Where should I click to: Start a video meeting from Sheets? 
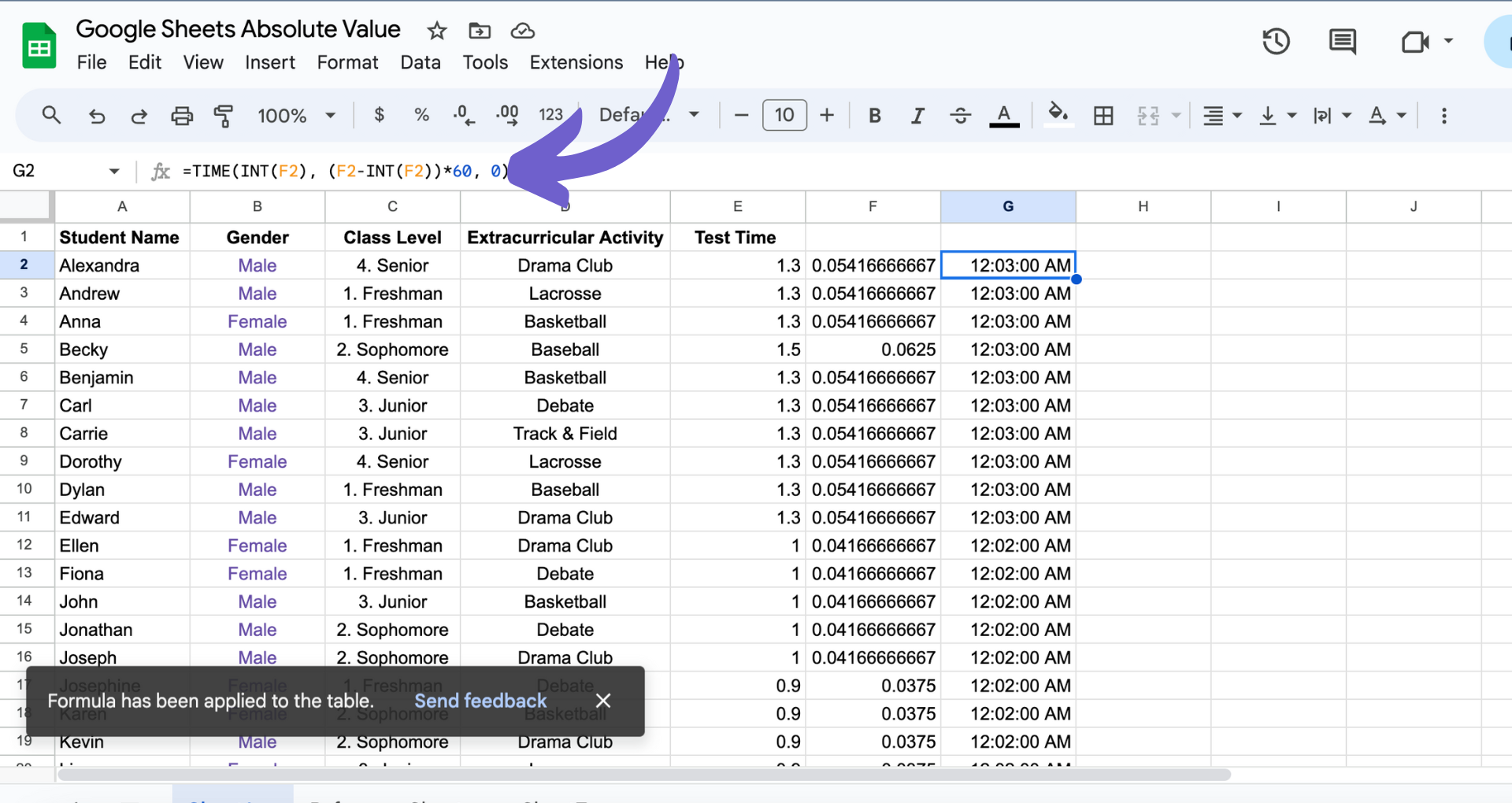click(x=1415, y=41)
